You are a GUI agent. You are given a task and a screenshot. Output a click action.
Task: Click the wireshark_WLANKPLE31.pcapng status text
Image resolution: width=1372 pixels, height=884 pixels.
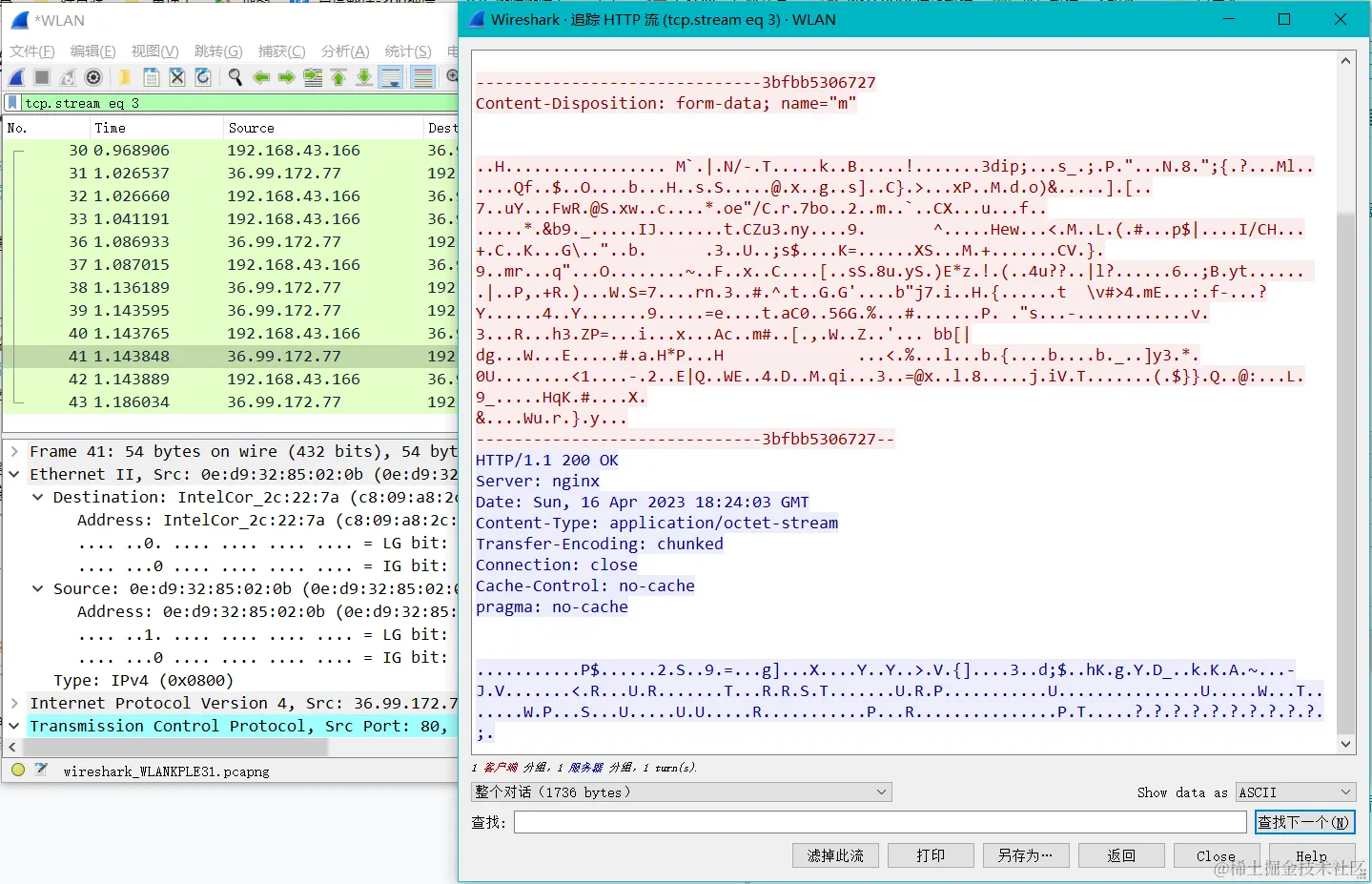tap(166, 771)
